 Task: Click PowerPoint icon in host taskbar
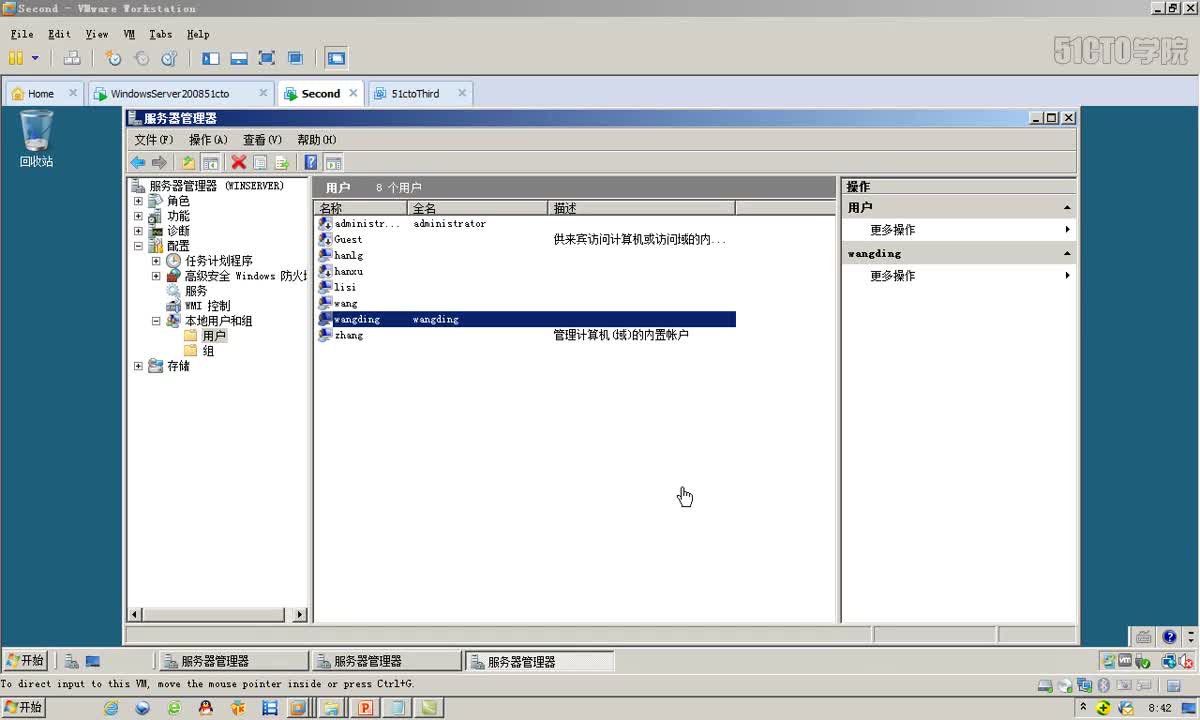(x=364, y=708)
